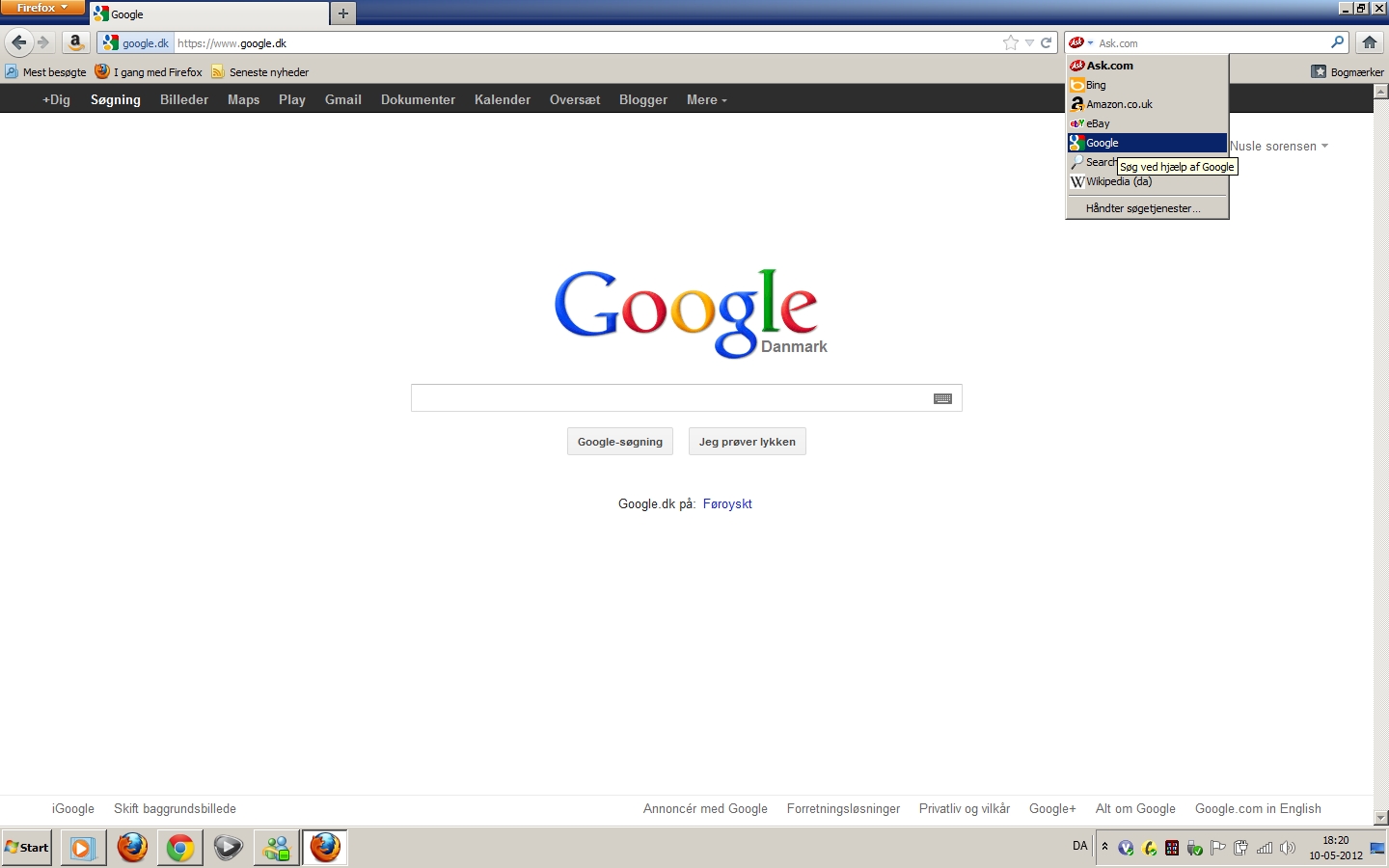Image resolution: width=1389 pixels, height=868 pixels.
Task: Open Gmail in Google bar
Action: [x=343, y=99]
